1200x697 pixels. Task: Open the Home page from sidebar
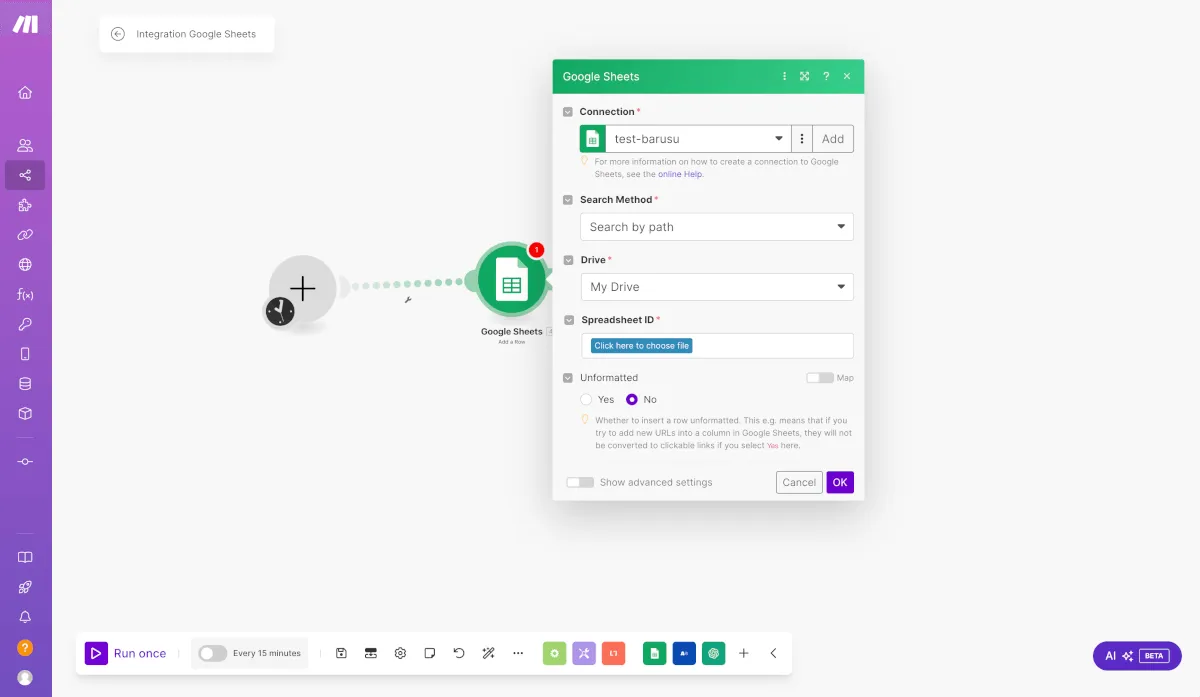25,93
